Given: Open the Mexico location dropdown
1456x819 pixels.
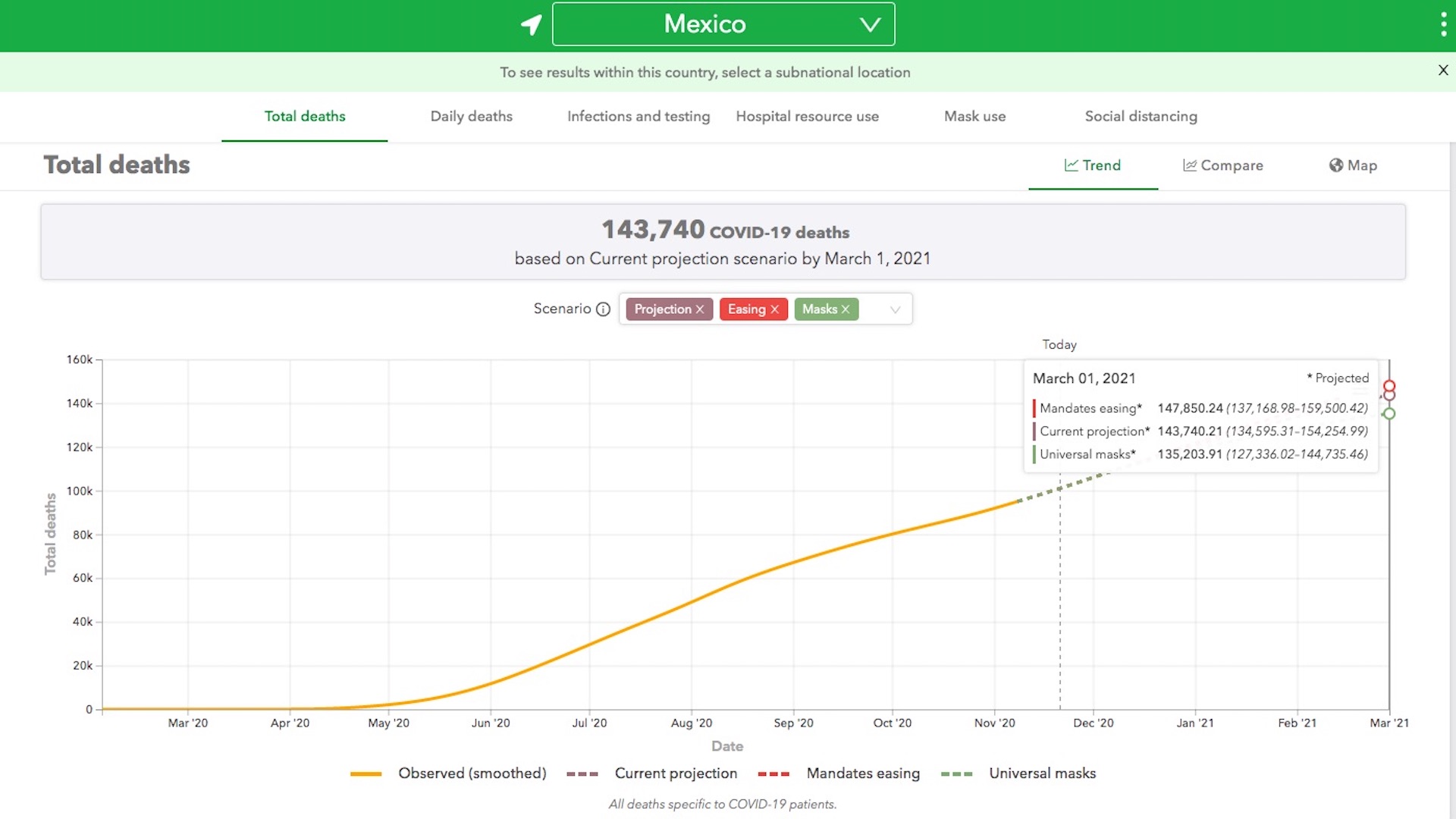Looking at the screenshot, I should coord(723,24).
